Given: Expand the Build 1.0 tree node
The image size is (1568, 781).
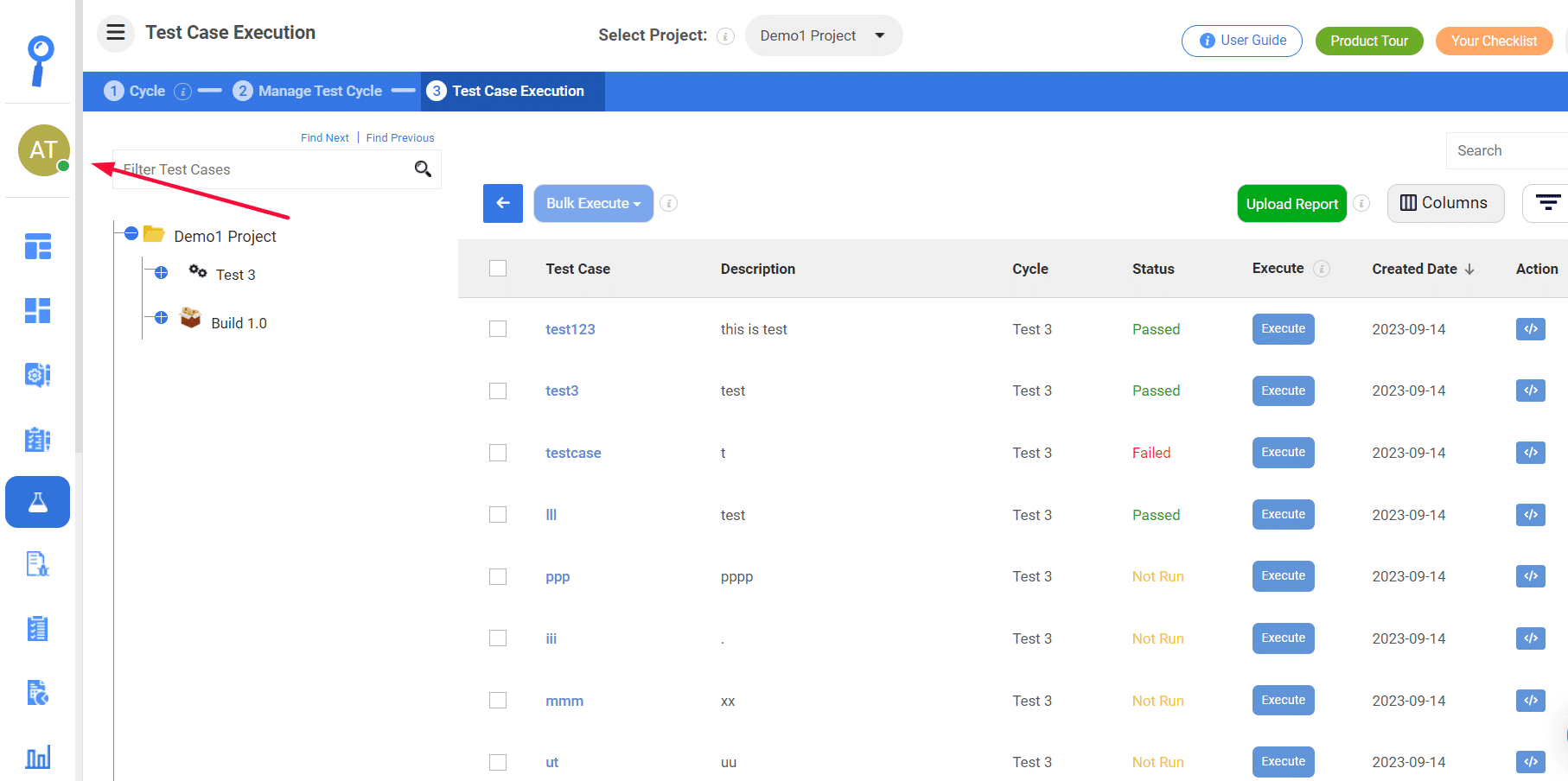Looking at the screenshot, I should 161,318.
